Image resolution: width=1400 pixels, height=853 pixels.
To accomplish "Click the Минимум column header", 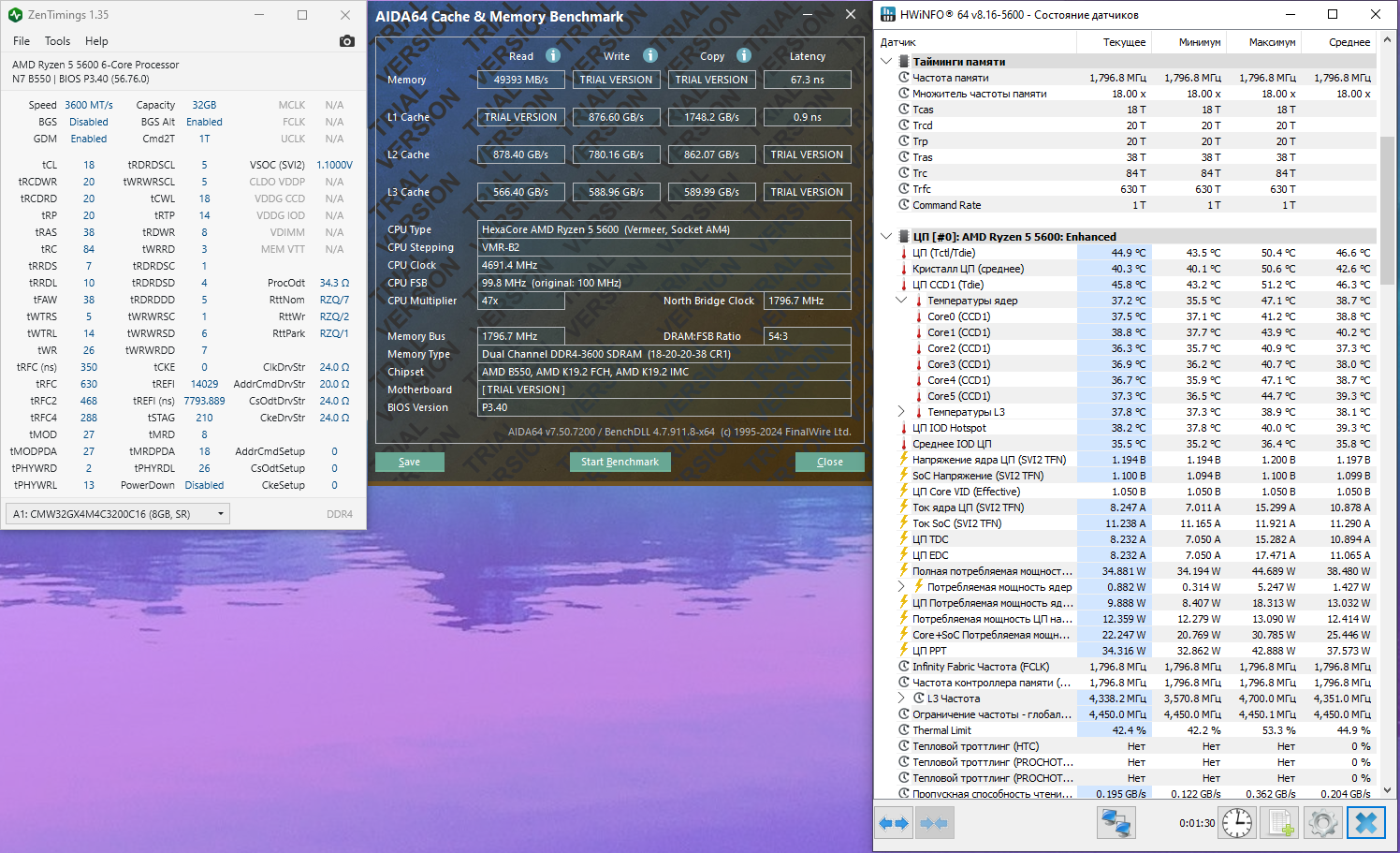I will (1189, 42).
